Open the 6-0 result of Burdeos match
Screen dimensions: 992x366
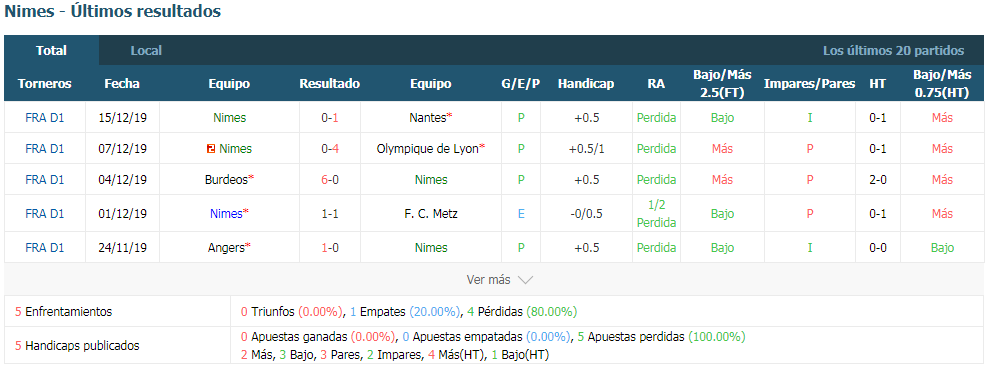(x=330, y=180)
